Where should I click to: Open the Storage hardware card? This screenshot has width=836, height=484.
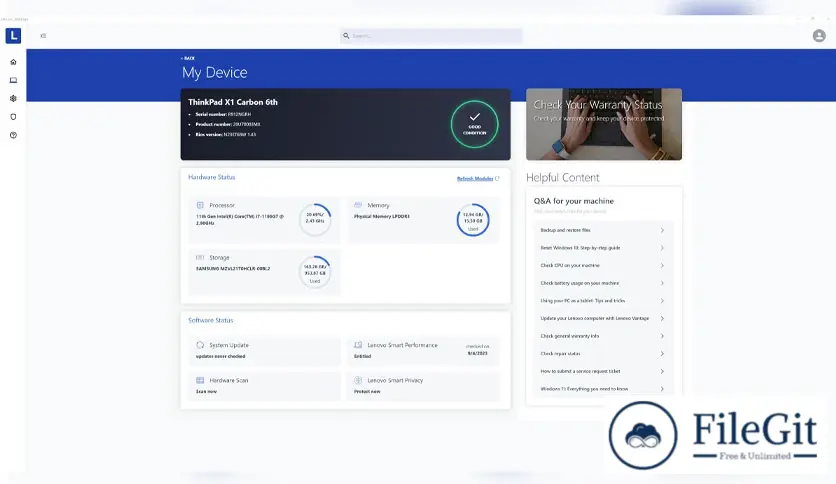pyautogui.click(x=264, y=272)
